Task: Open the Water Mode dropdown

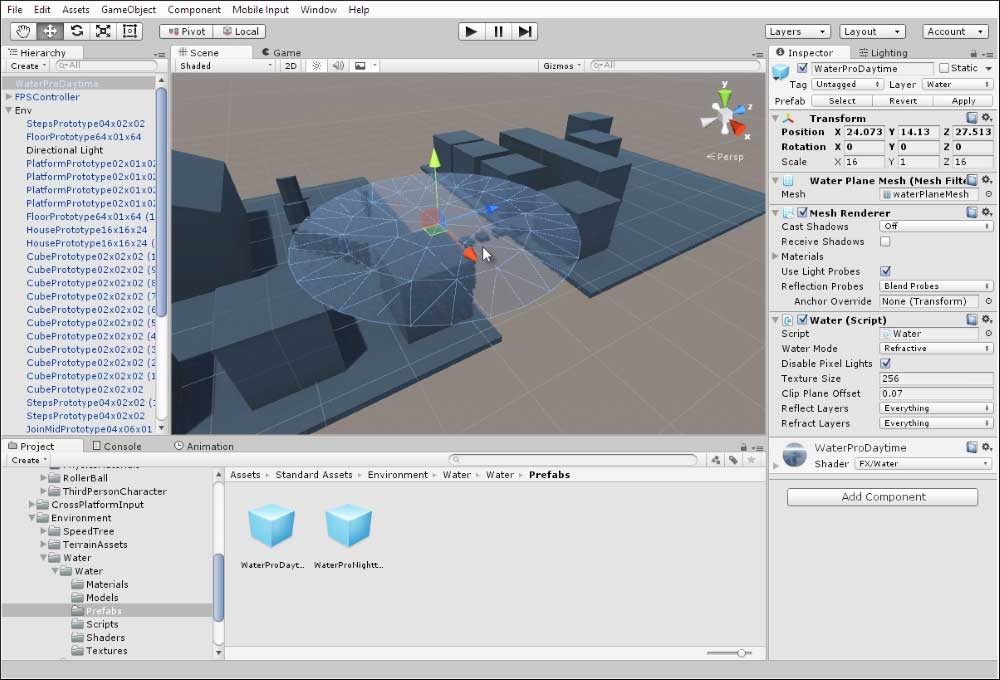Action: coord(936,348)
